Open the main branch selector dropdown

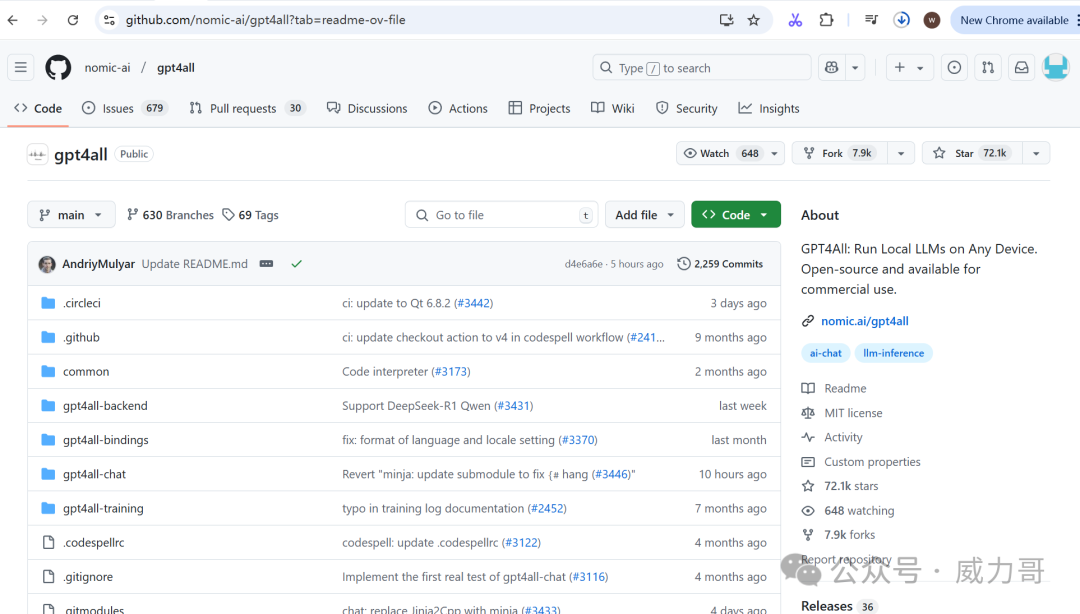[x=71, y=215]
